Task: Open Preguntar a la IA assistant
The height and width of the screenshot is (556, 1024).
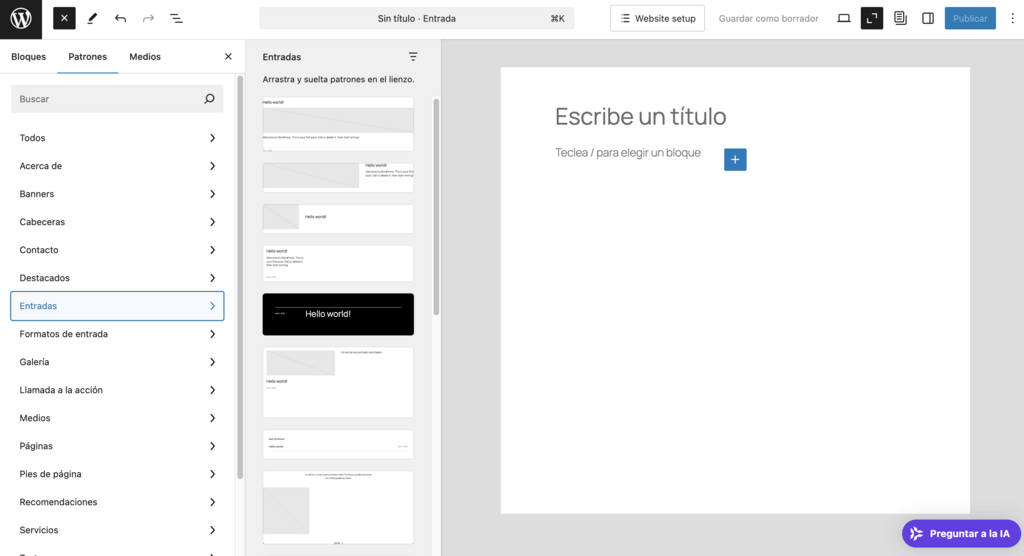Action: (961, 534)
